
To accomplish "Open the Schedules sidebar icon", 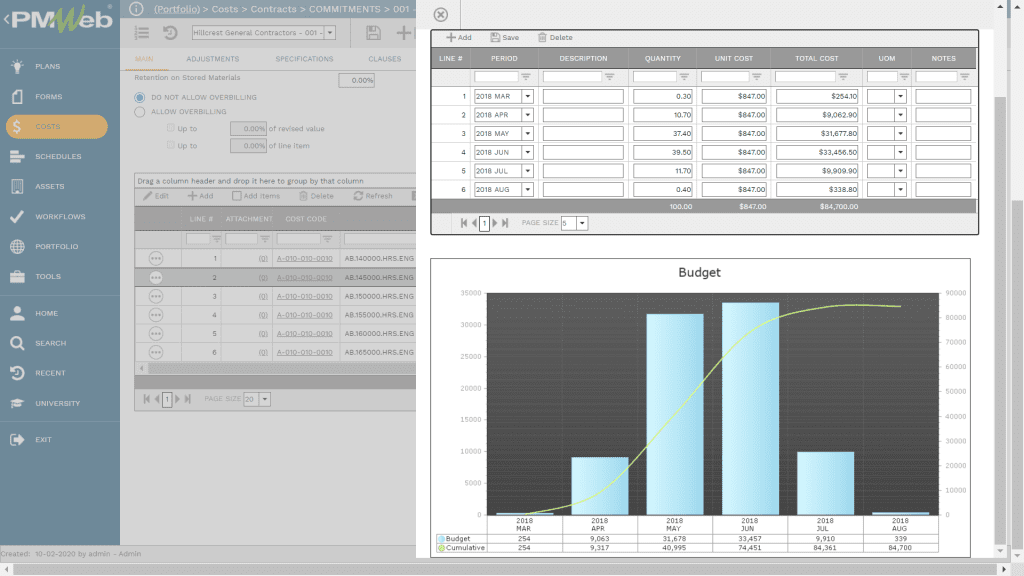I will [x=17, y=157].
